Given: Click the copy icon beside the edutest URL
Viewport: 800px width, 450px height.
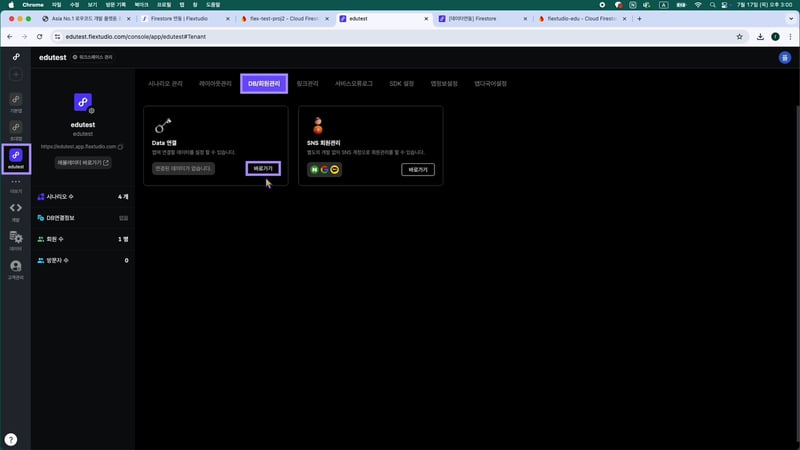Looking at the screenshot, I should [121, 146].
